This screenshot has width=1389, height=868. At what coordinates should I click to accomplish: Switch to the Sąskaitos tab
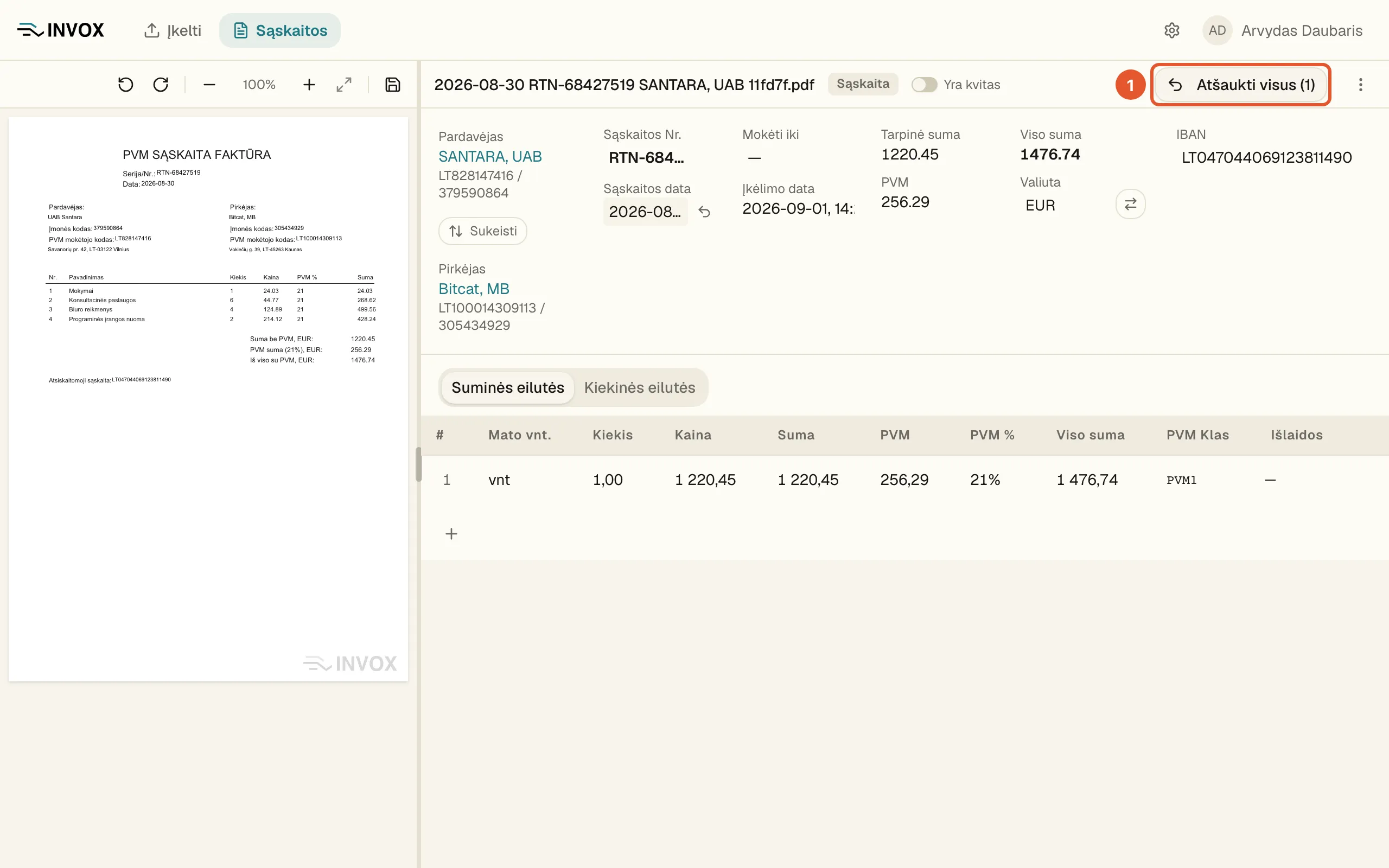coord(280,30)
